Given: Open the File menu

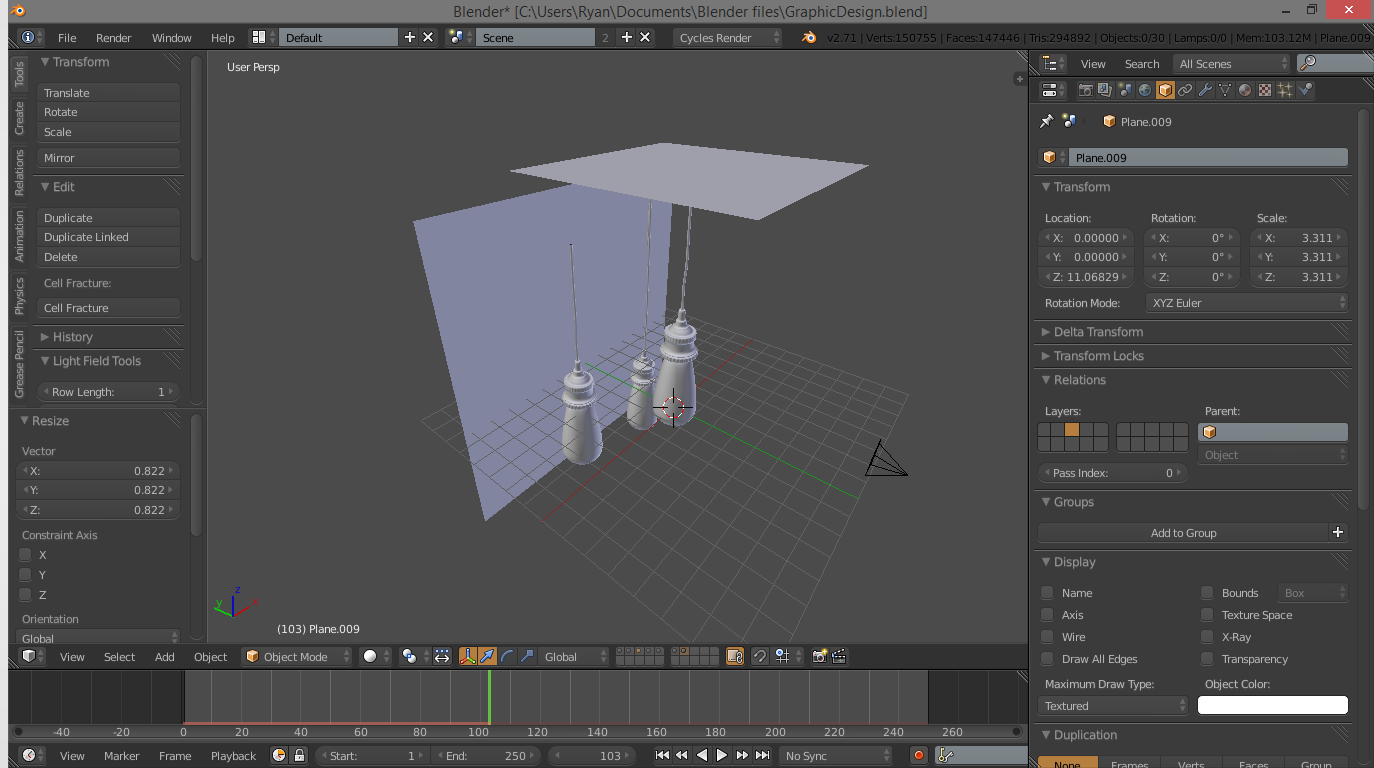Looking at the screenshot, I should (x=67, y=37).
